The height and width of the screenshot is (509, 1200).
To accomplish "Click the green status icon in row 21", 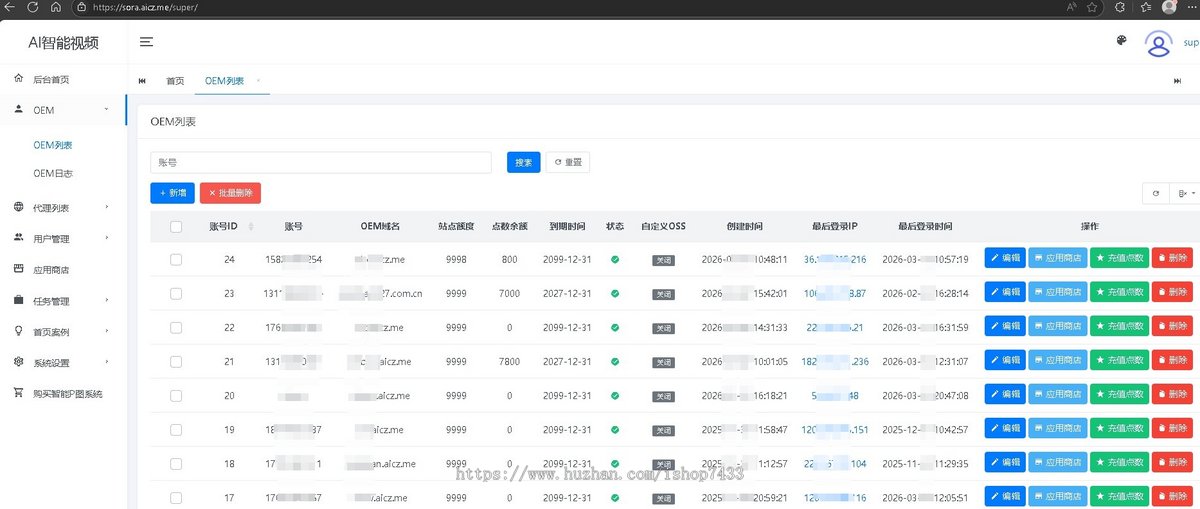I will coord(615,361).
